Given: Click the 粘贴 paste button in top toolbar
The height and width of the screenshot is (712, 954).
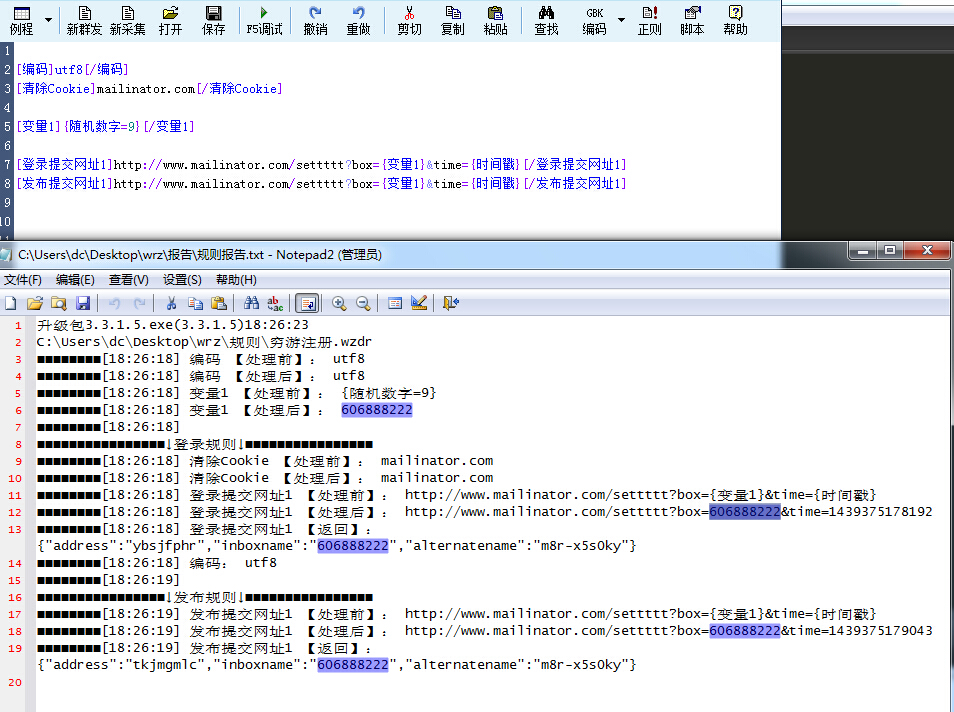Looking at the screenshot, I should 495,20.
